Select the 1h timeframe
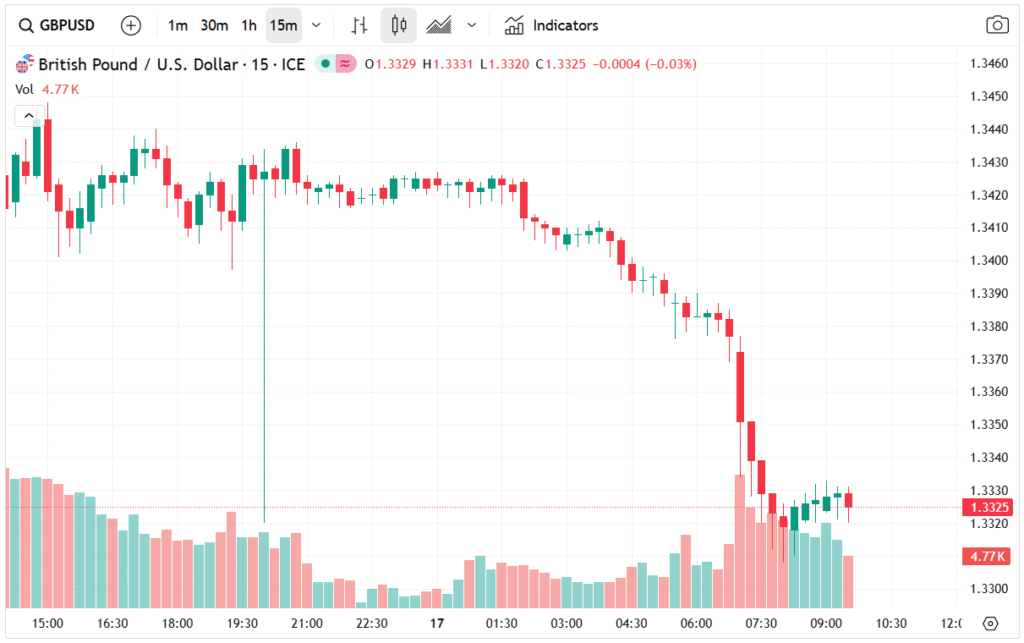This screenshot has height=643, width=1024. [248, 25]
